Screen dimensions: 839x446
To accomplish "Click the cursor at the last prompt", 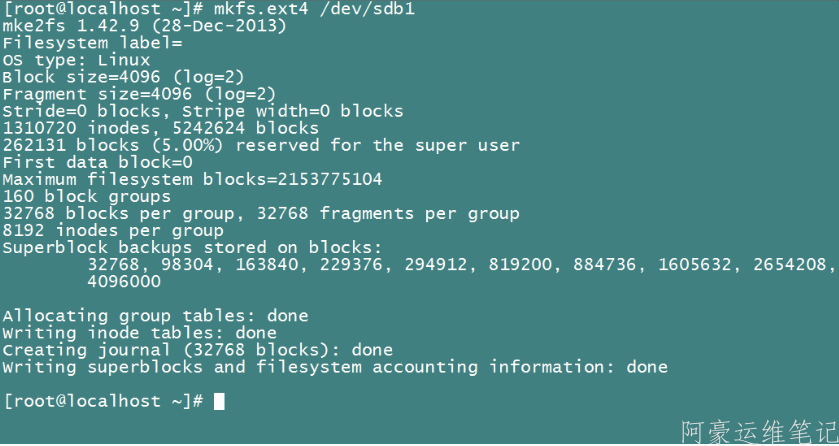I will [219, 401].
